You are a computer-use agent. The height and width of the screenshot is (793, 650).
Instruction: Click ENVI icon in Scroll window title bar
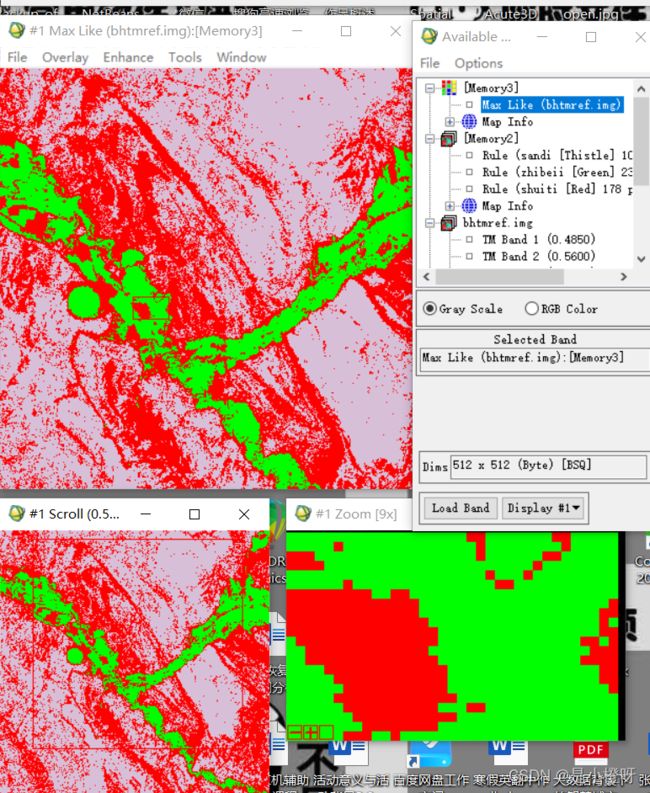17,514
